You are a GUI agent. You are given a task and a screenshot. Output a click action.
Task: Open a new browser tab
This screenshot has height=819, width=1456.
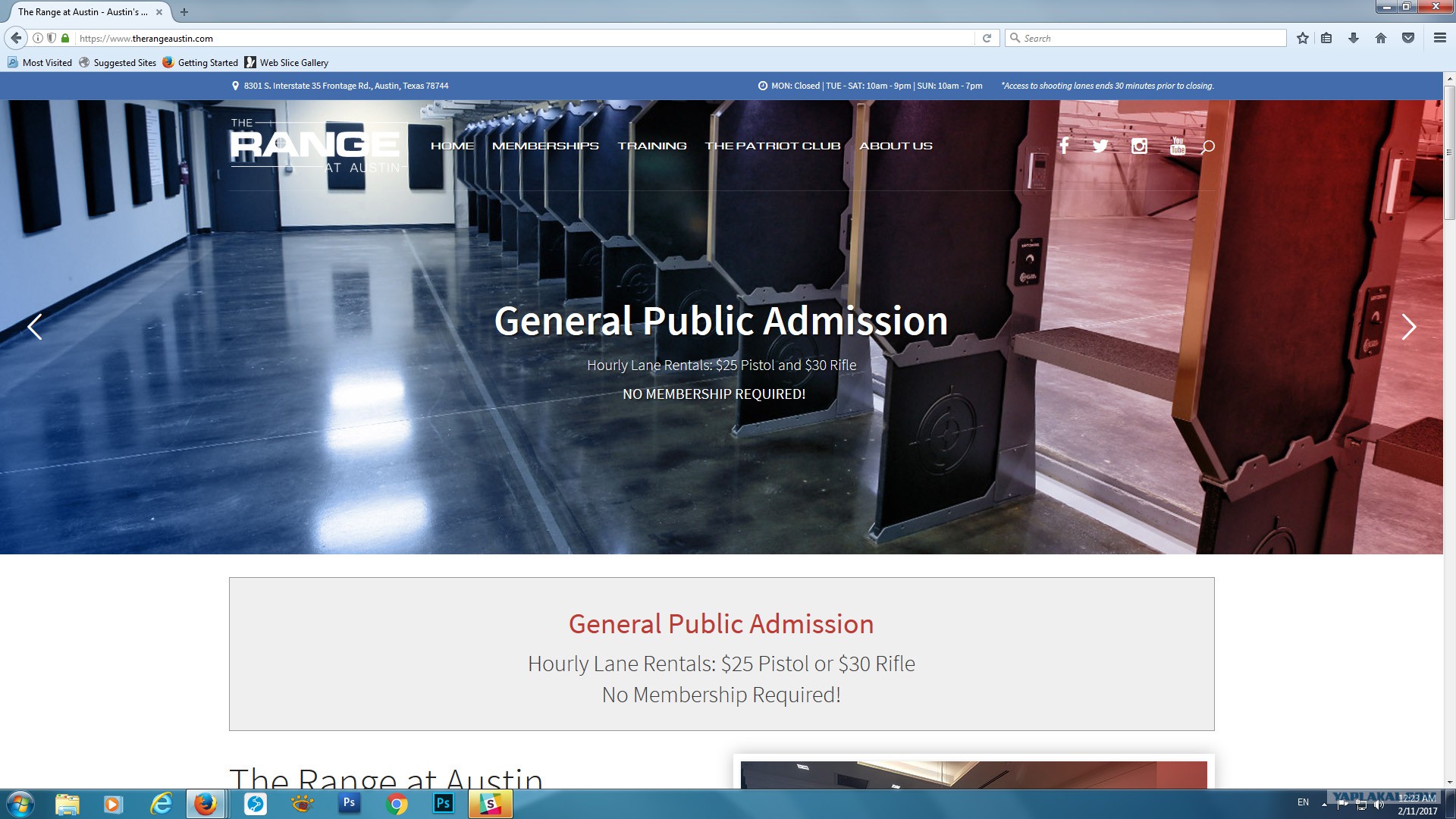pyautogui.click(x=184, y=12)
